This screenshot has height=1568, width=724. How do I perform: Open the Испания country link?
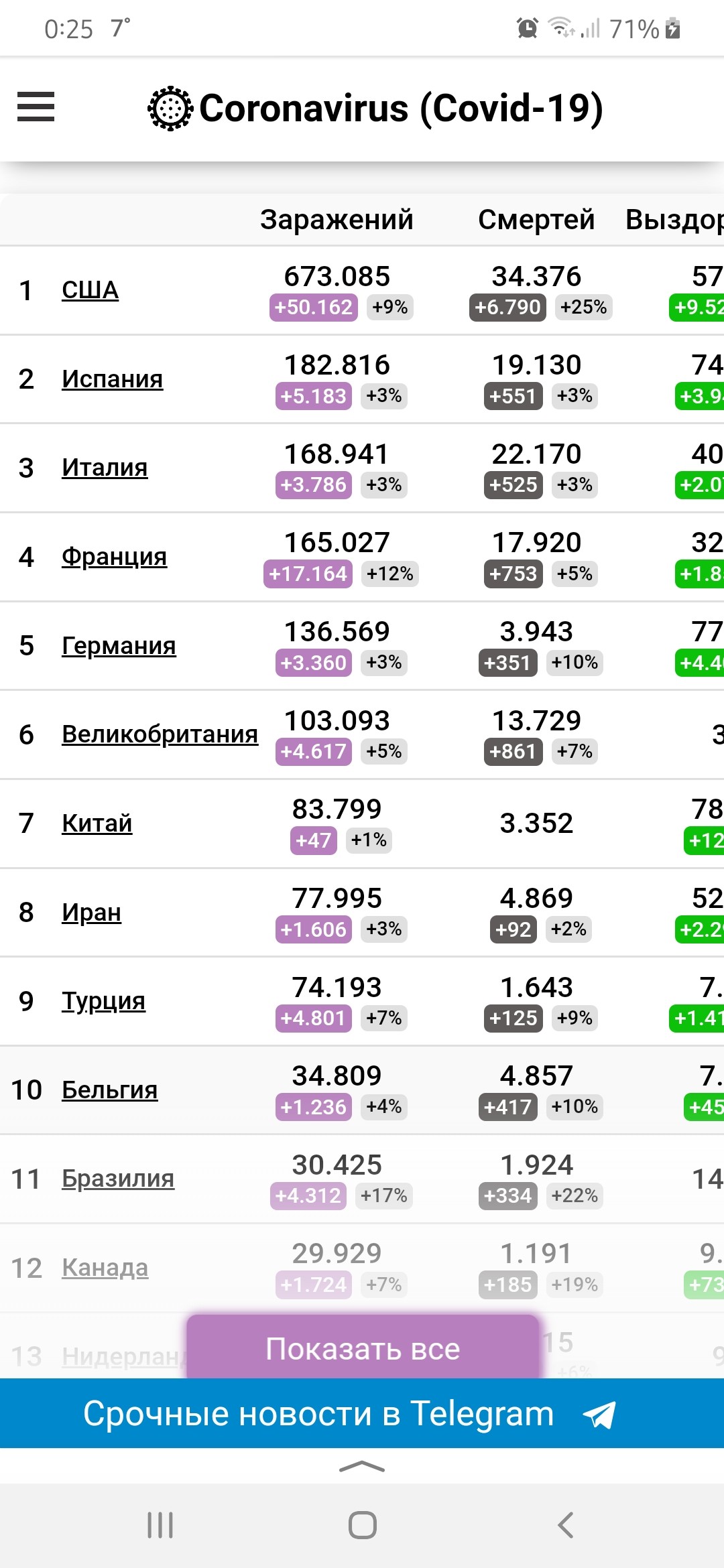tap(112, 379)
